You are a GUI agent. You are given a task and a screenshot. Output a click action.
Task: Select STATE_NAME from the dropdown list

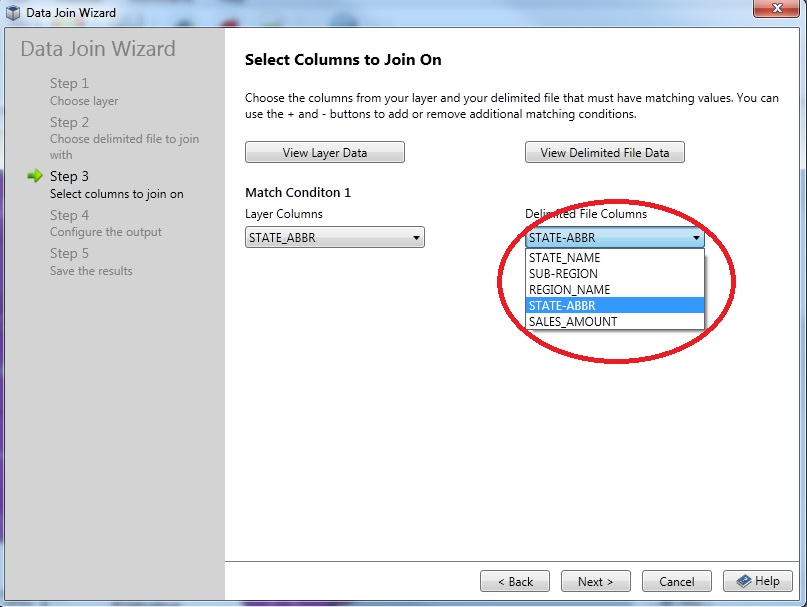click(x=564, y=258)
